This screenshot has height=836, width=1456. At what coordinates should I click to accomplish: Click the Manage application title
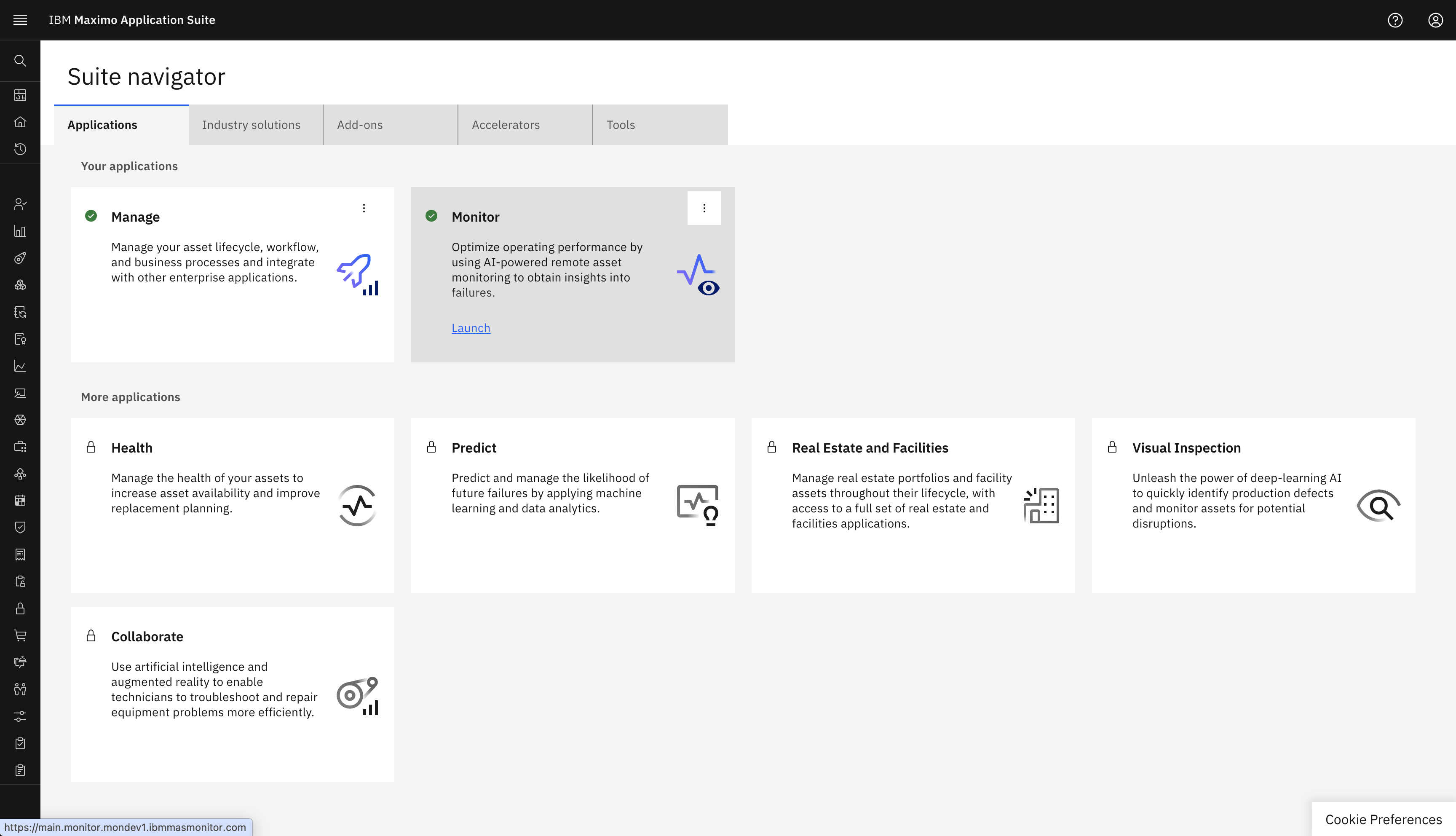click(x=135, y=217)
